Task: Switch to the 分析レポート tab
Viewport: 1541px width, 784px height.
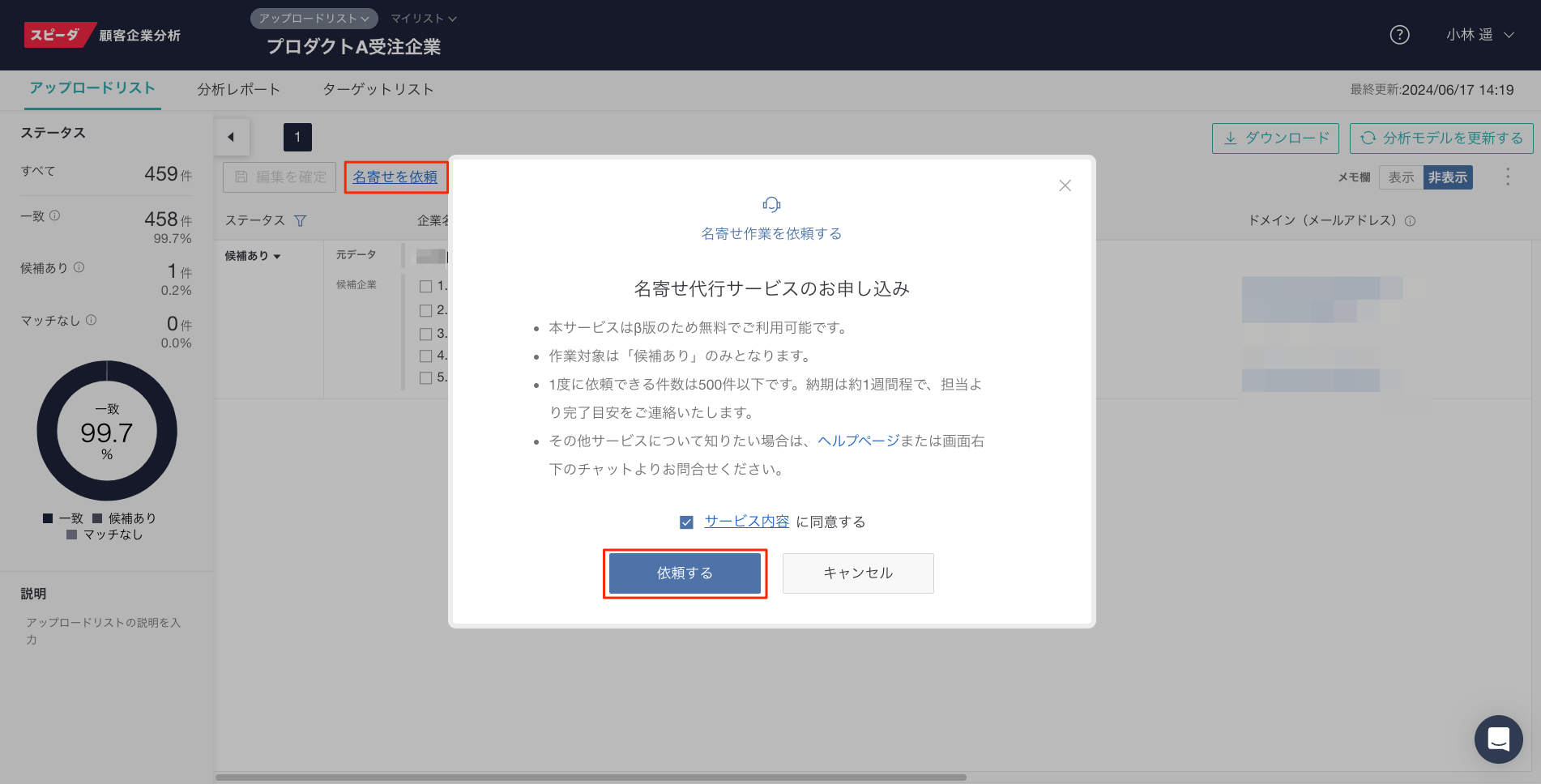Action: coord(238,89)
